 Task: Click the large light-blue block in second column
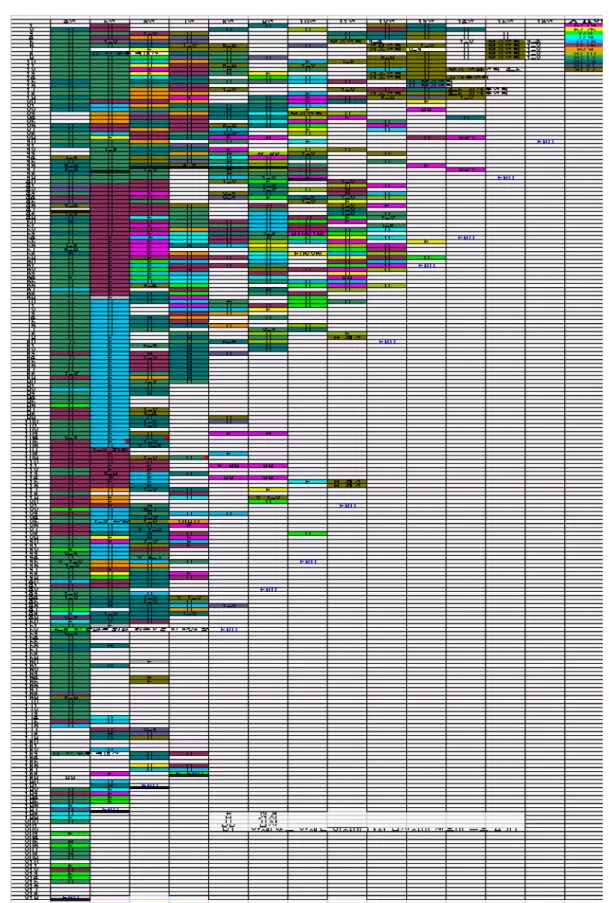tap(109, 371)
